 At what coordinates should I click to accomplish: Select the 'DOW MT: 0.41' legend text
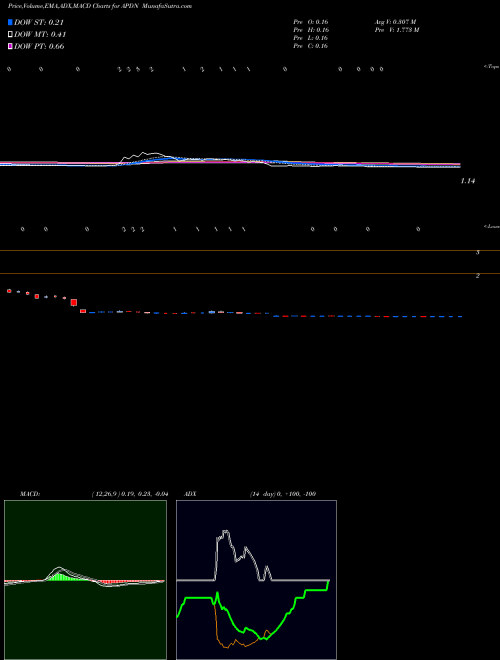40,35
